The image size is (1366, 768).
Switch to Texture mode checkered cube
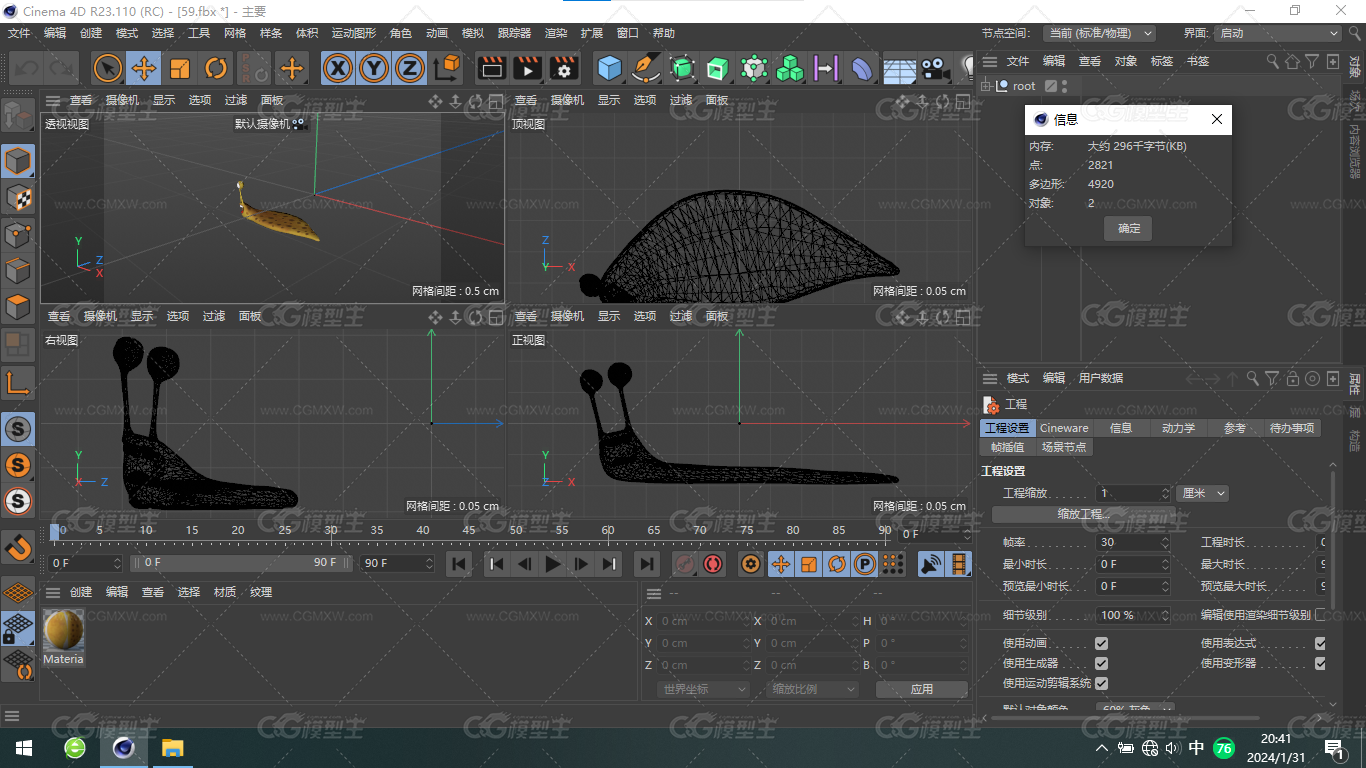pyautogui.click(x=18, y=197)
